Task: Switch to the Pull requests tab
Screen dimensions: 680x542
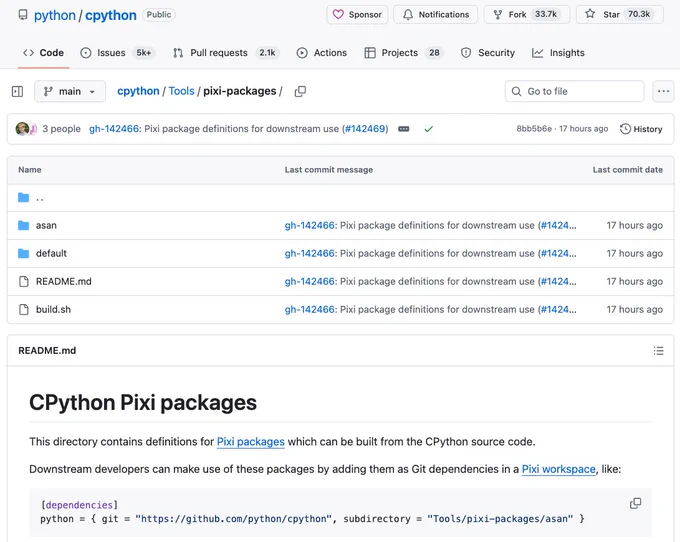Action: [226, 53]
